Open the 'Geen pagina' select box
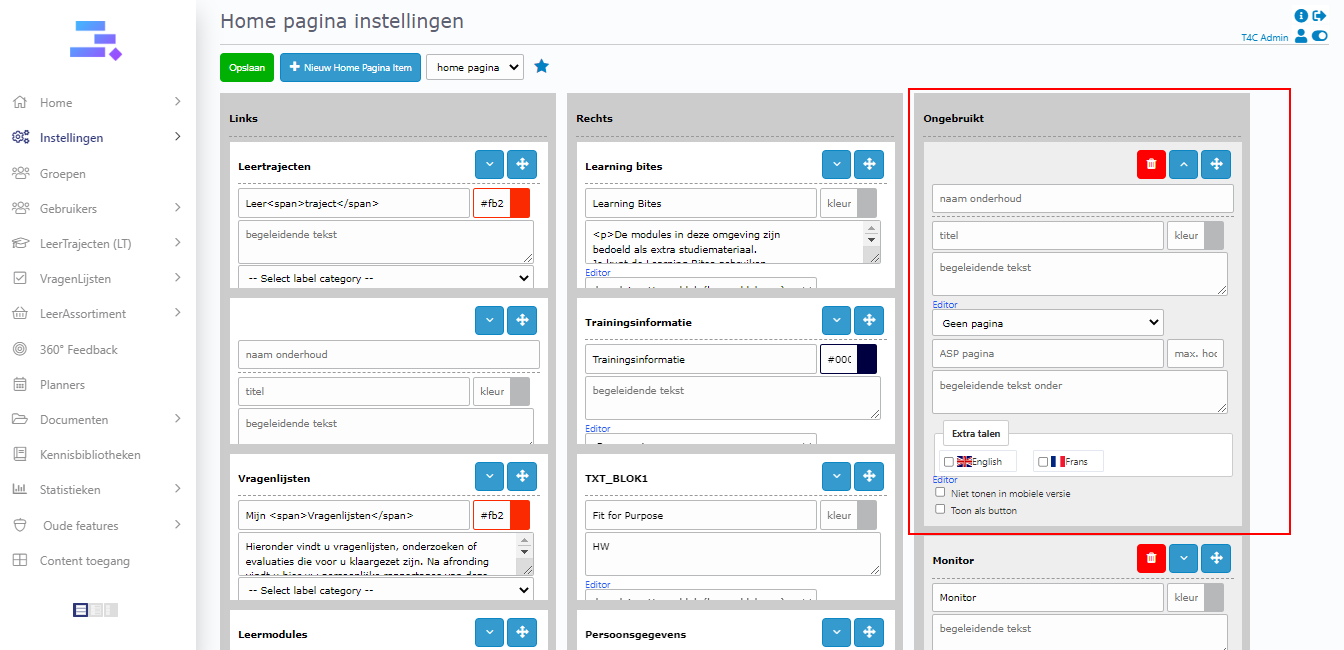This screenshot has height=650, width=1344. click(x=1047, y=323)
